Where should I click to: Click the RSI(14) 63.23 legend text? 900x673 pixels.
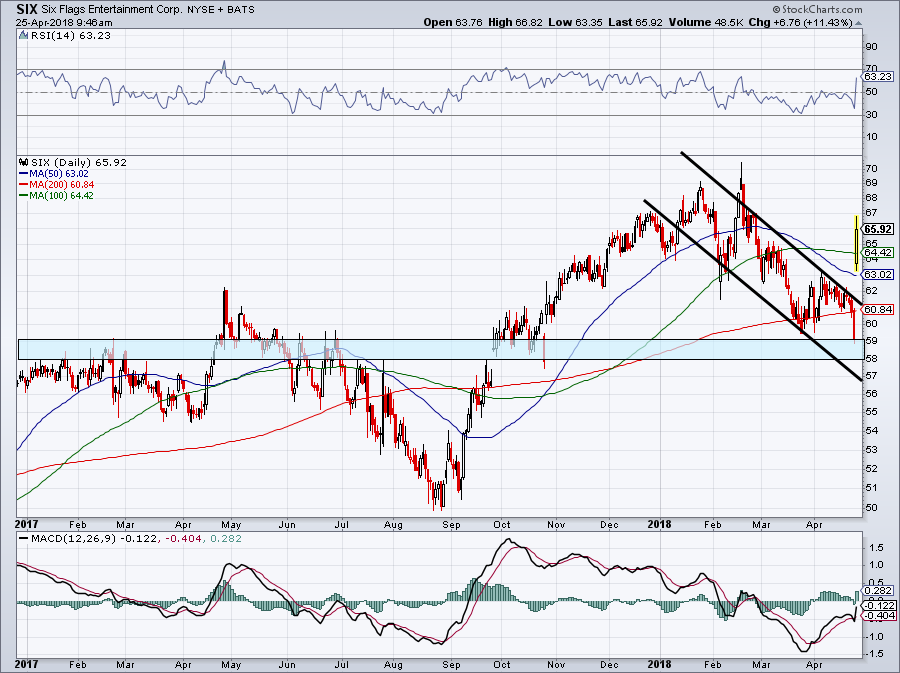[x=71, y=36]
